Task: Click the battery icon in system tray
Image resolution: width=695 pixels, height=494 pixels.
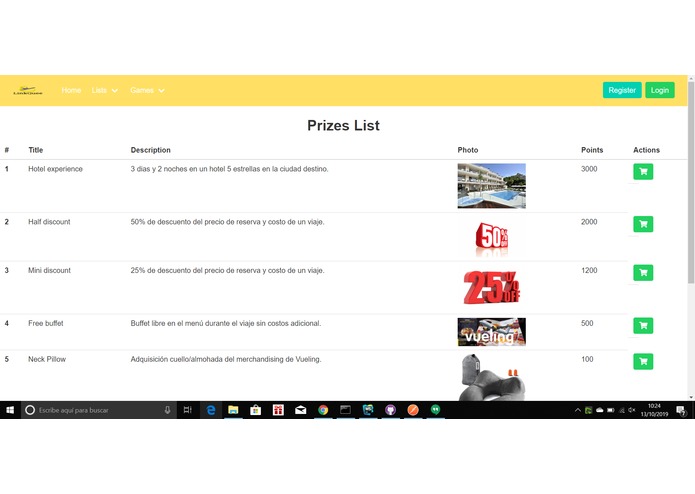Action: 610,410
